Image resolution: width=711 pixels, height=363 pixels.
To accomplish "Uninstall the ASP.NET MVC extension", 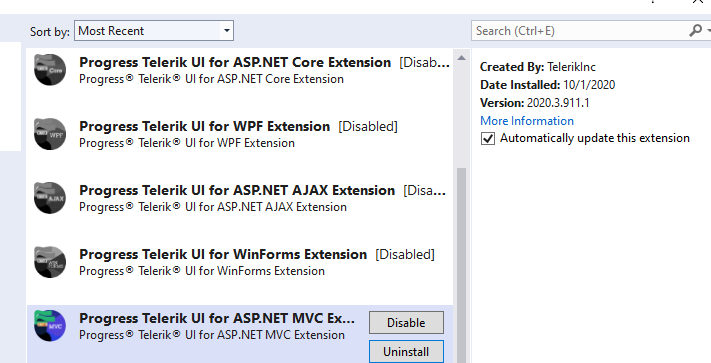I will point(406,352).
